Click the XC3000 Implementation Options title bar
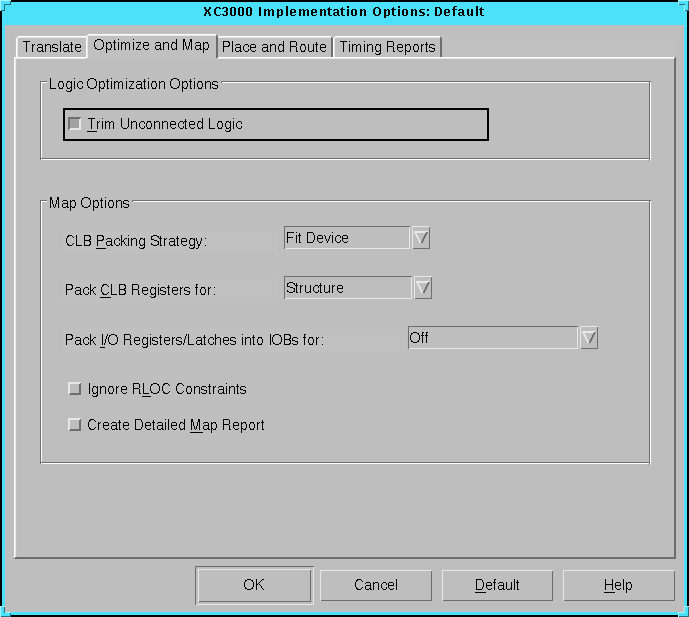The height and width of the screenshot is (617, 689). coord(344,12)
